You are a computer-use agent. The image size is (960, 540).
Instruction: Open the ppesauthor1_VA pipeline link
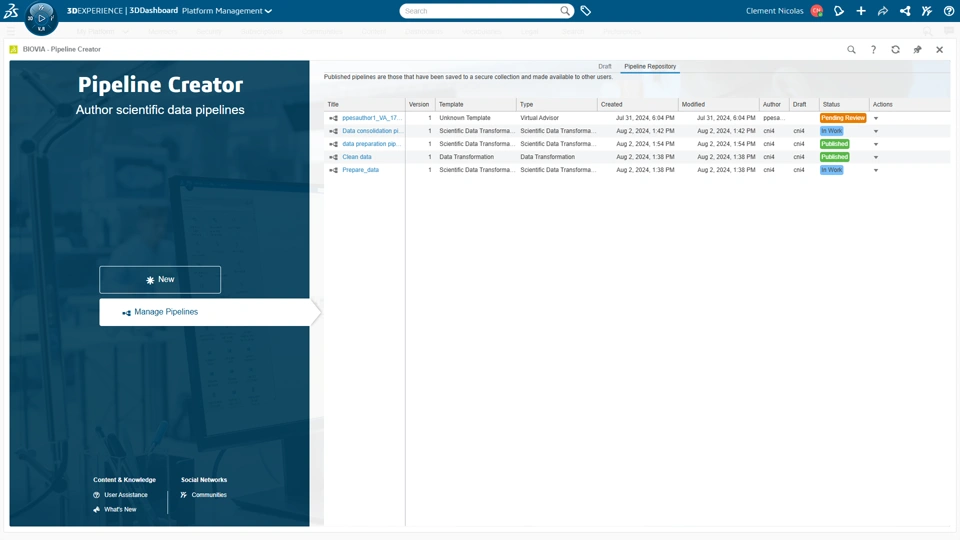coord(372,118)
